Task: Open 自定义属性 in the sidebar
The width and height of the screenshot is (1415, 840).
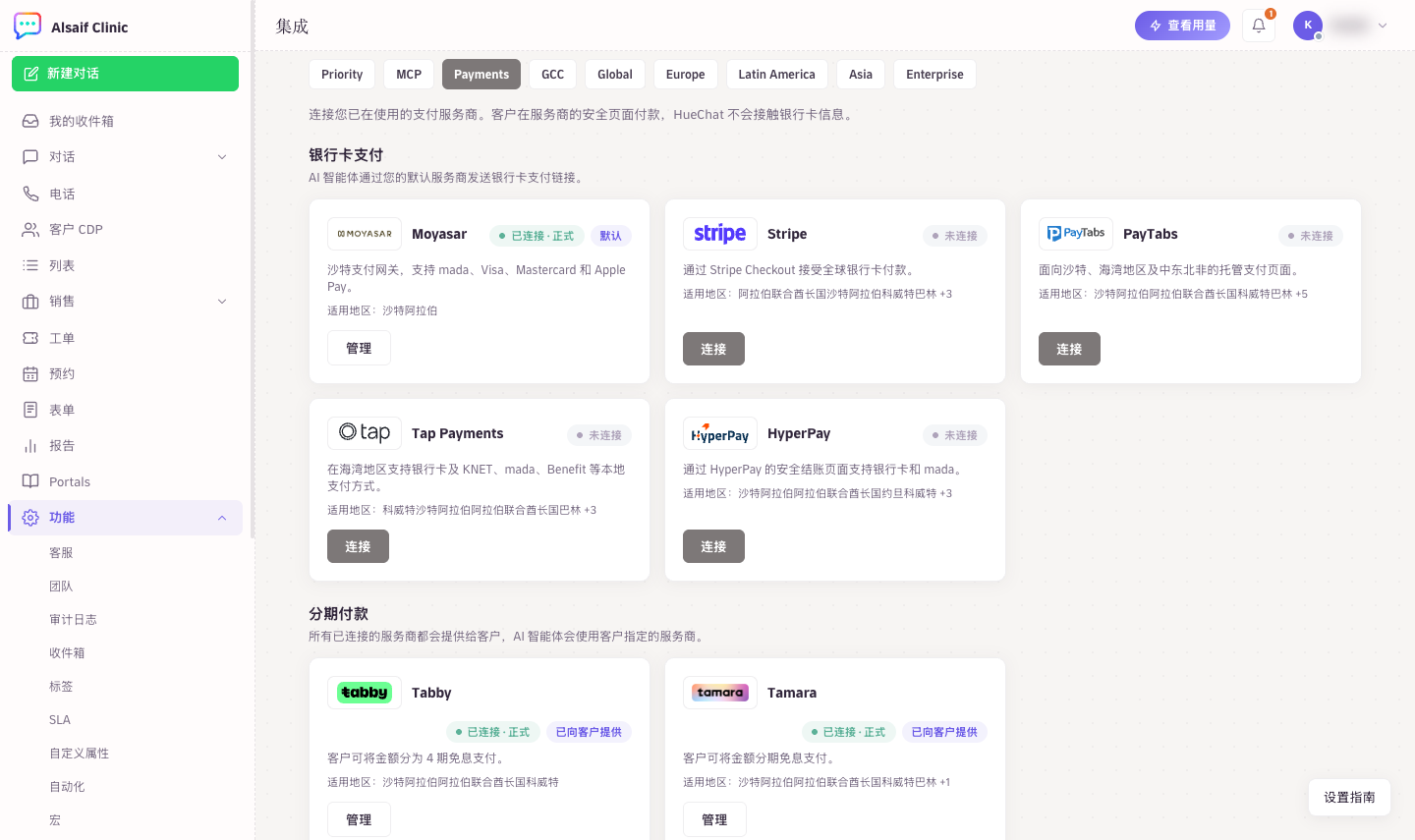Action: [x=79, y=754]
